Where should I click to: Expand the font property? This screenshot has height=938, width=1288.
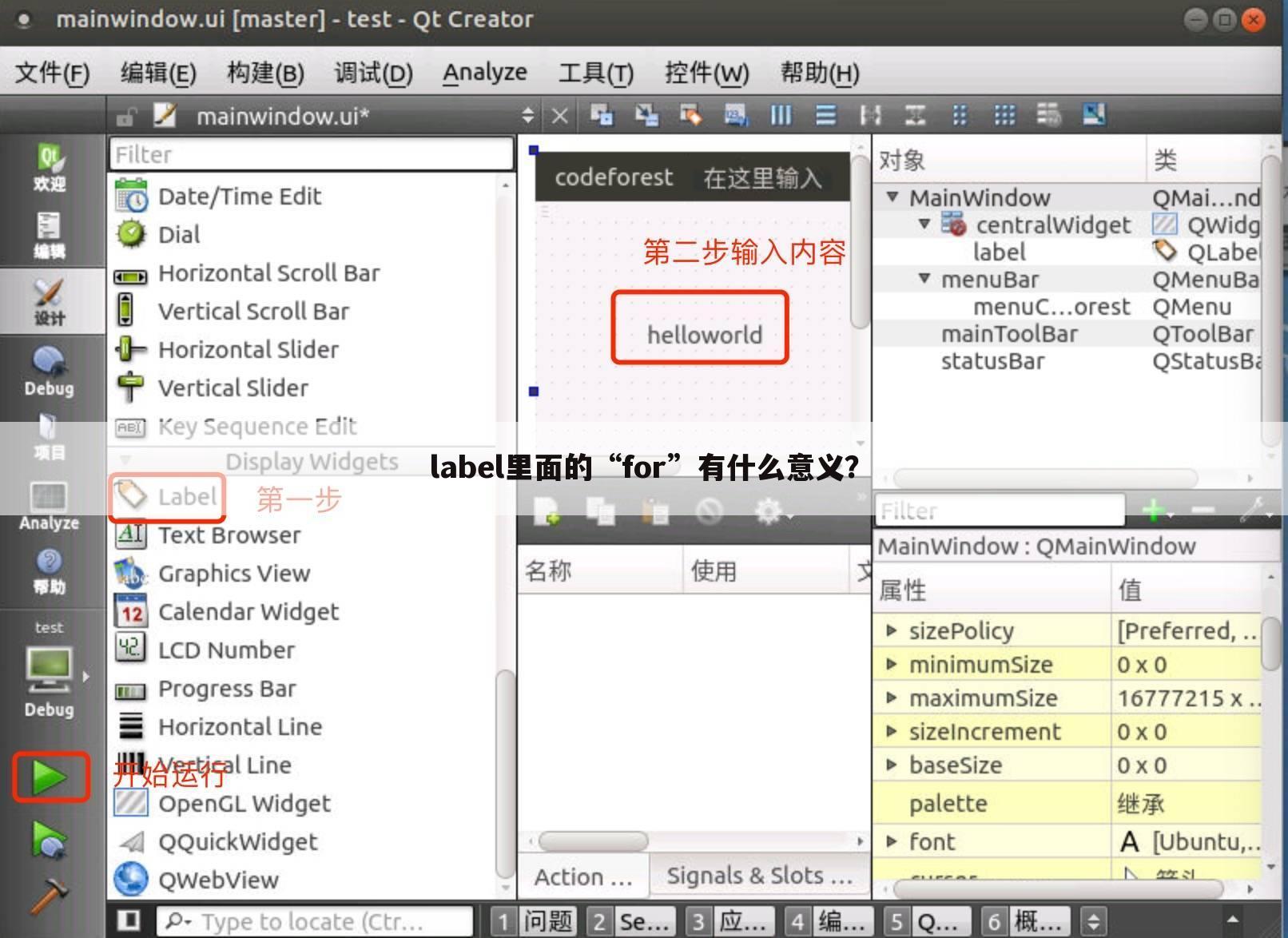892,841
